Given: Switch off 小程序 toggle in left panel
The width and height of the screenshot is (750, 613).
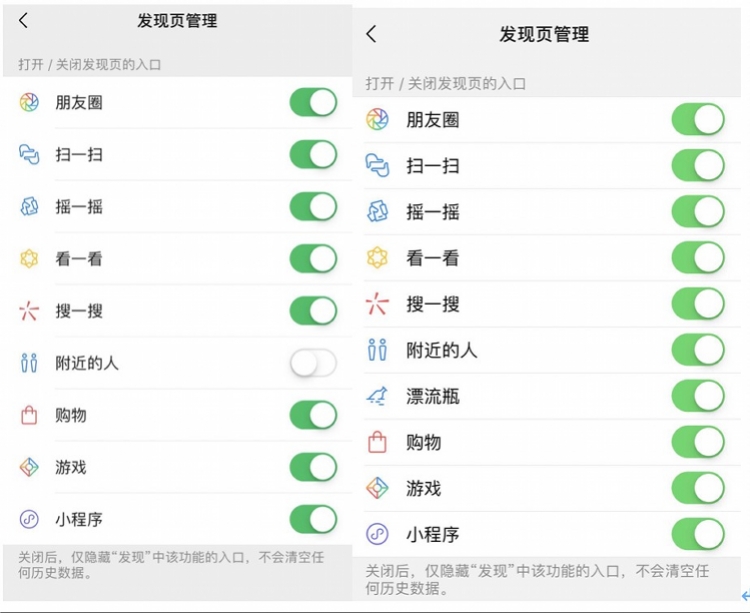Looking at the screenshot, I should (x=313, y=519).
